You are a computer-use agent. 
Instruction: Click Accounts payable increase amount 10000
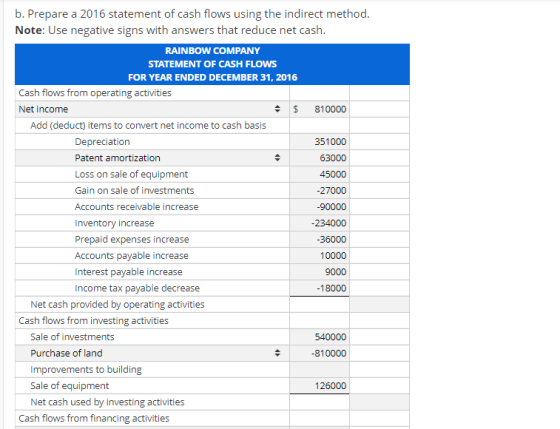319,256
